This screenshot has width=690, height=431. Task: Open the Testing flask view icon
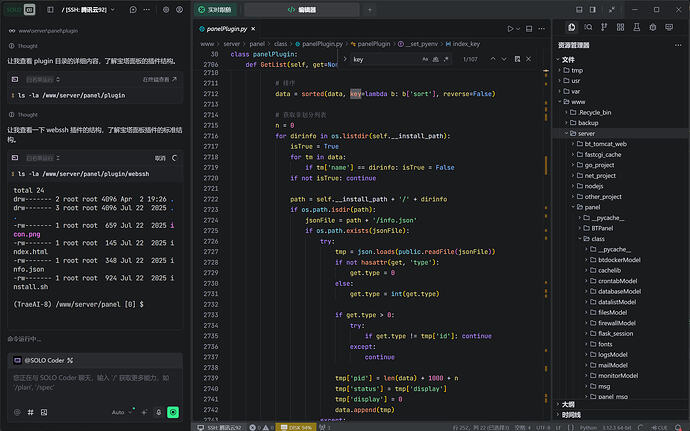[637, 27]
